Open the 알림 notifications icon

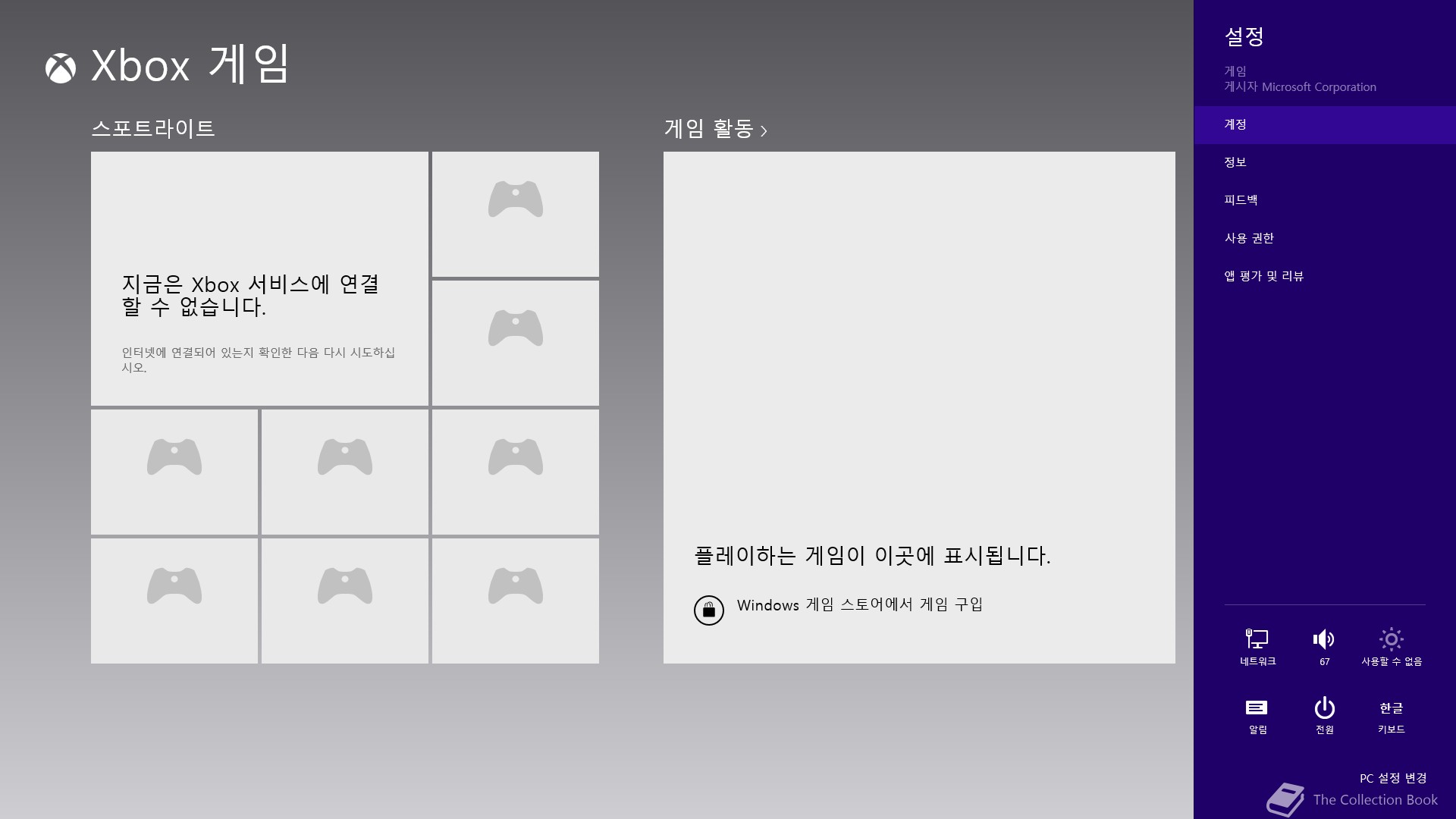click(1257, 716)
